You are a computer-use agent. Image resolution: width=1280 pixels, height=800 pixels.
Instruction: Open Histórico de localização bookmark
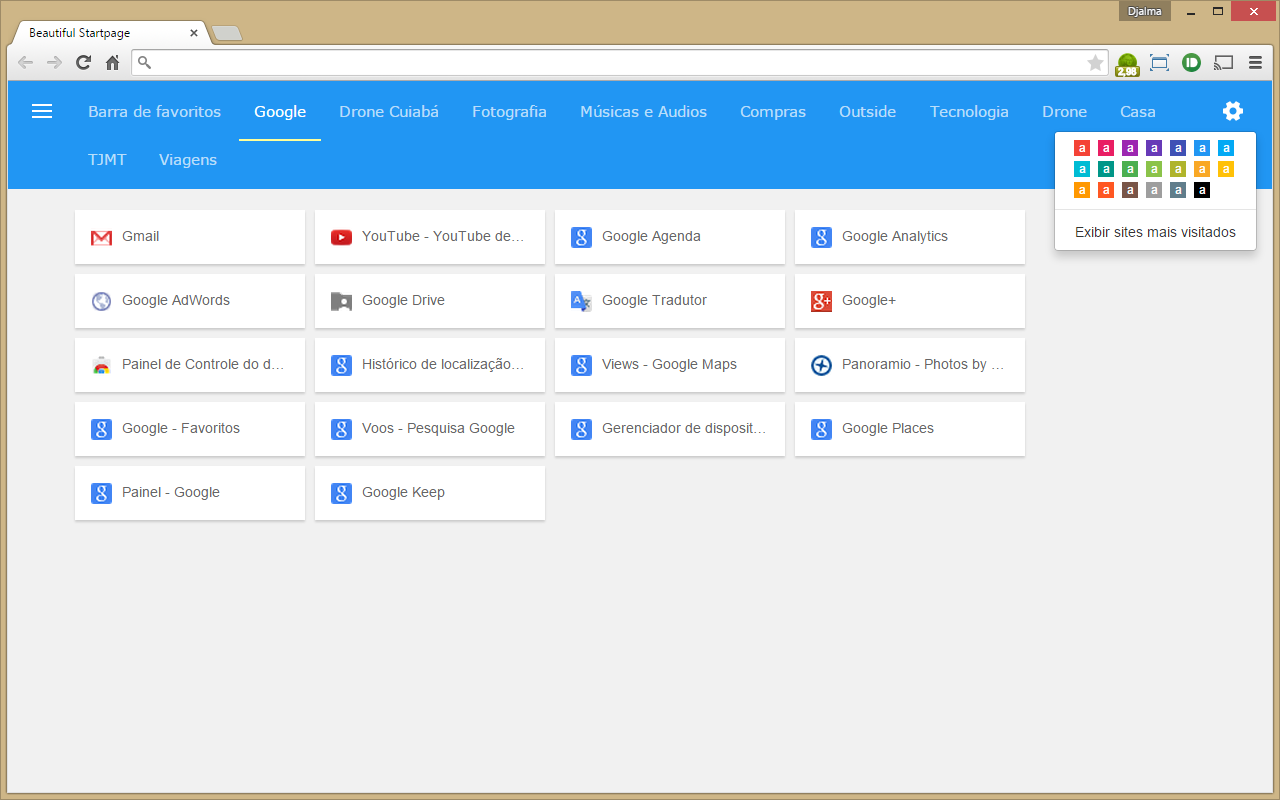[430, 365]
